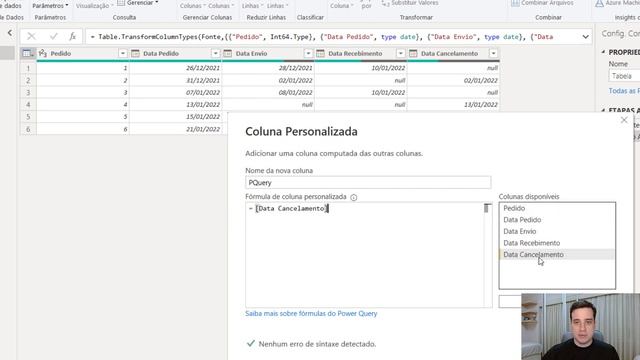
Task: Open Power Query formulas help link
Action: pyautogui.click(x=311, y=313)
